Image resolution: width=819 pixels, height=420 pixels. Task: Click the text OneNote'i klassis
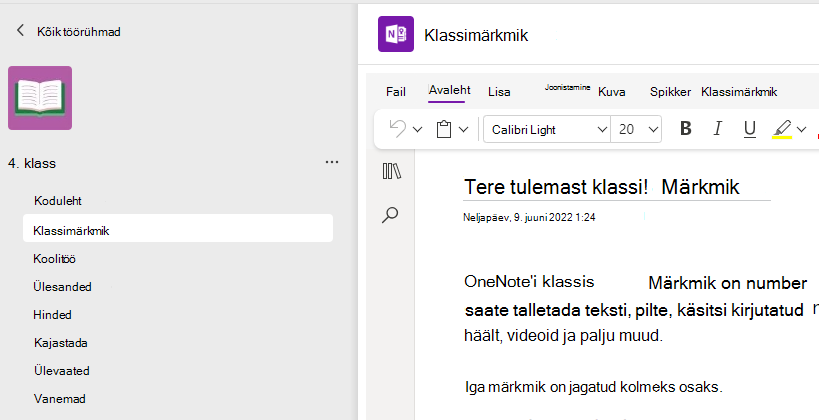[529, 282]
